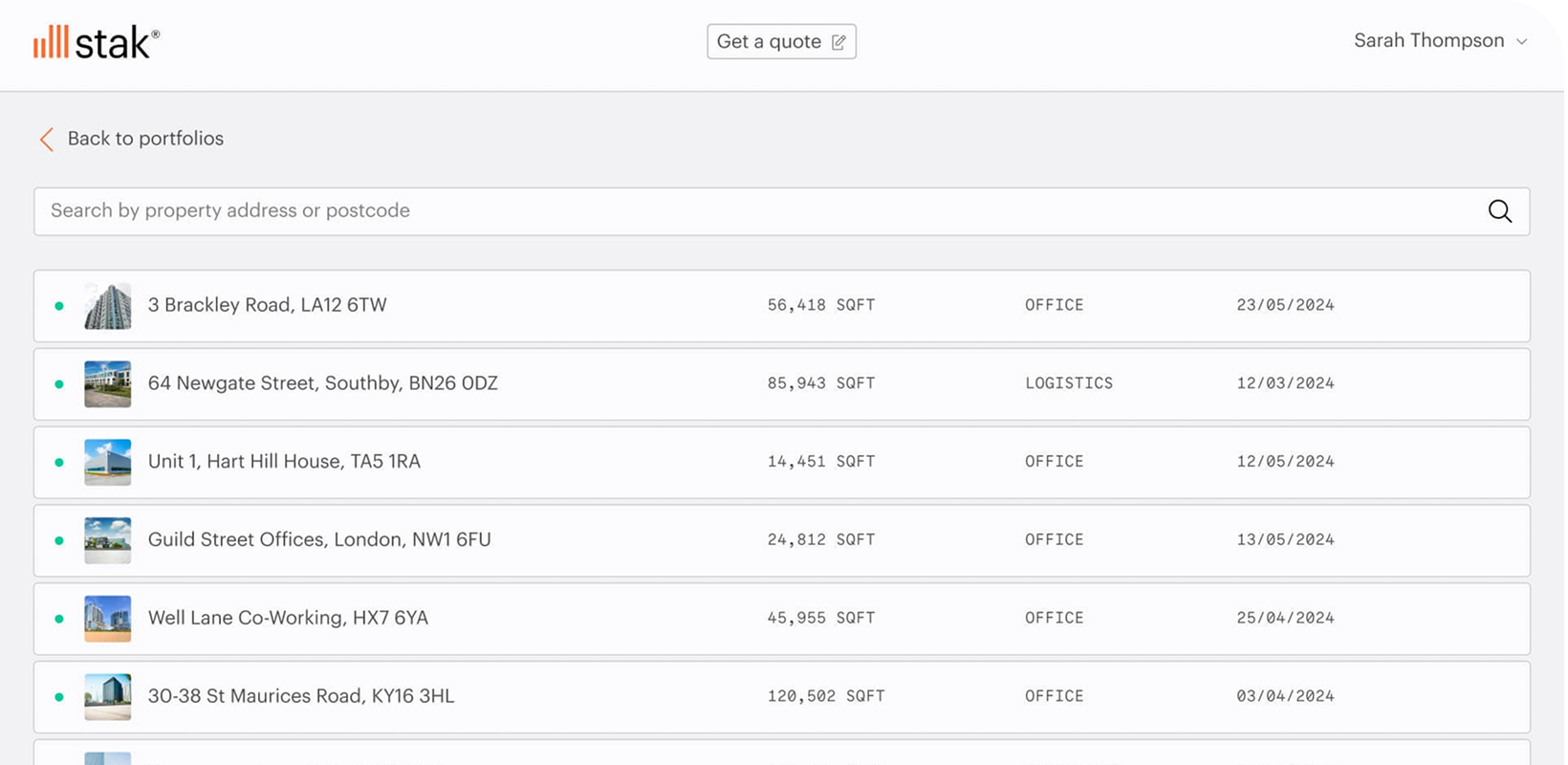Select the Unit 1, Hart Hill House thumbnail
This screenshot has width=1568, height=765.
(107, 463)
